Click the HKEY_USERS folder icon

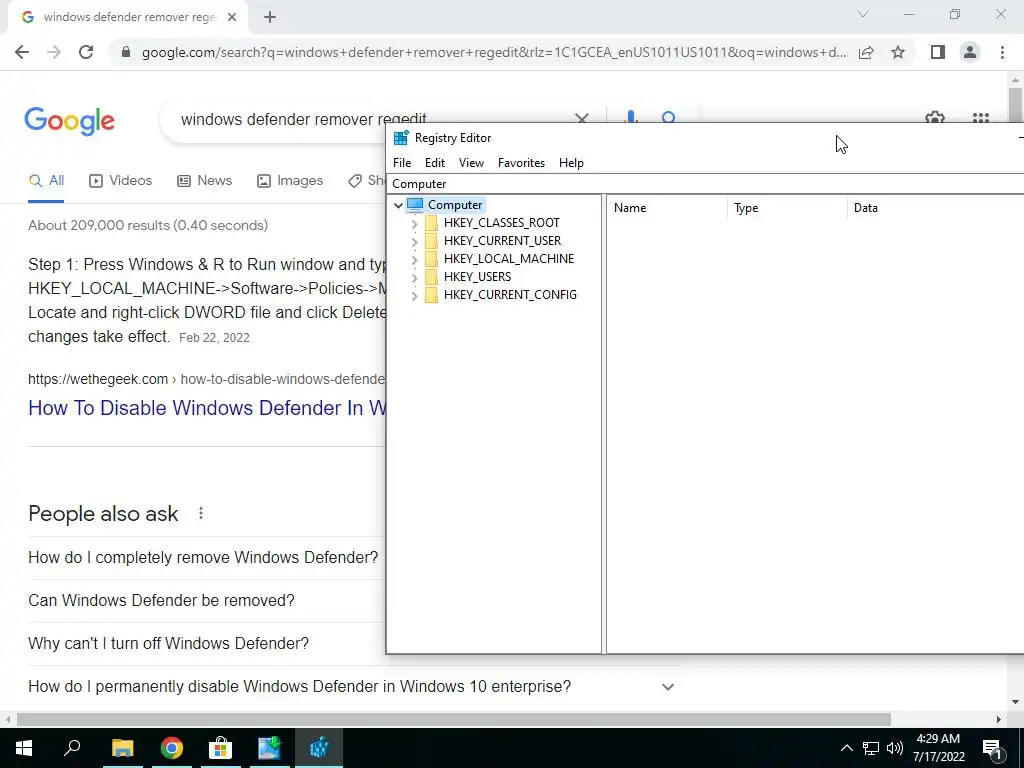432,277
